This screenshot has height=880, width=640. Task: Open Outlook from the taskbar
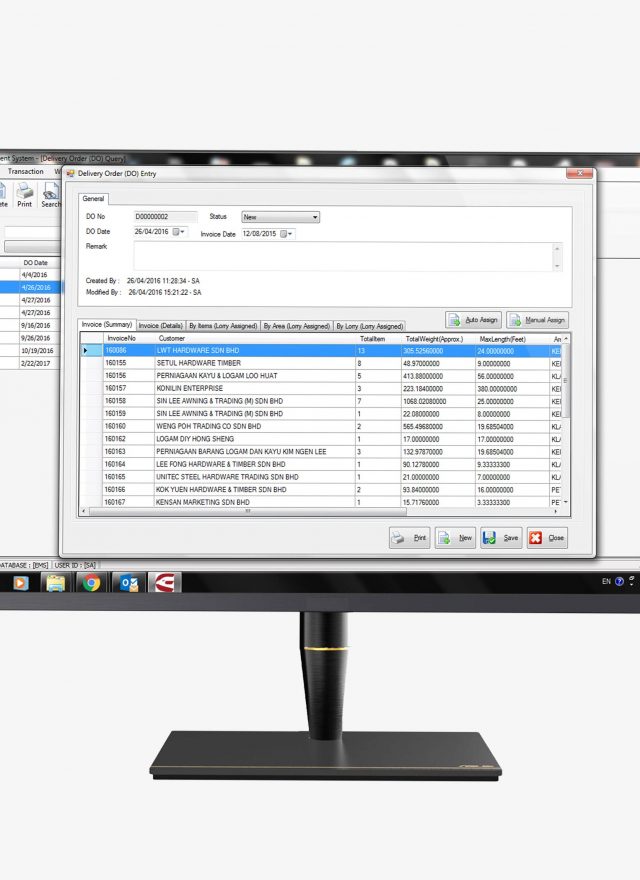128,583
